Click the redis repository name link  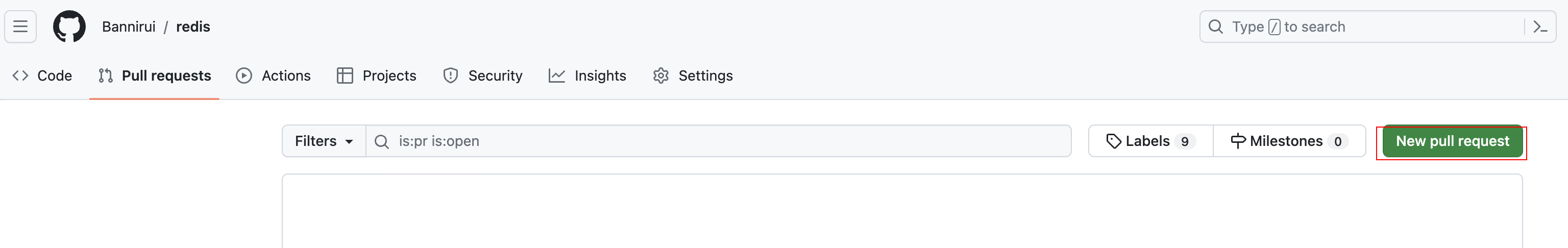click(x=193, y=27)
